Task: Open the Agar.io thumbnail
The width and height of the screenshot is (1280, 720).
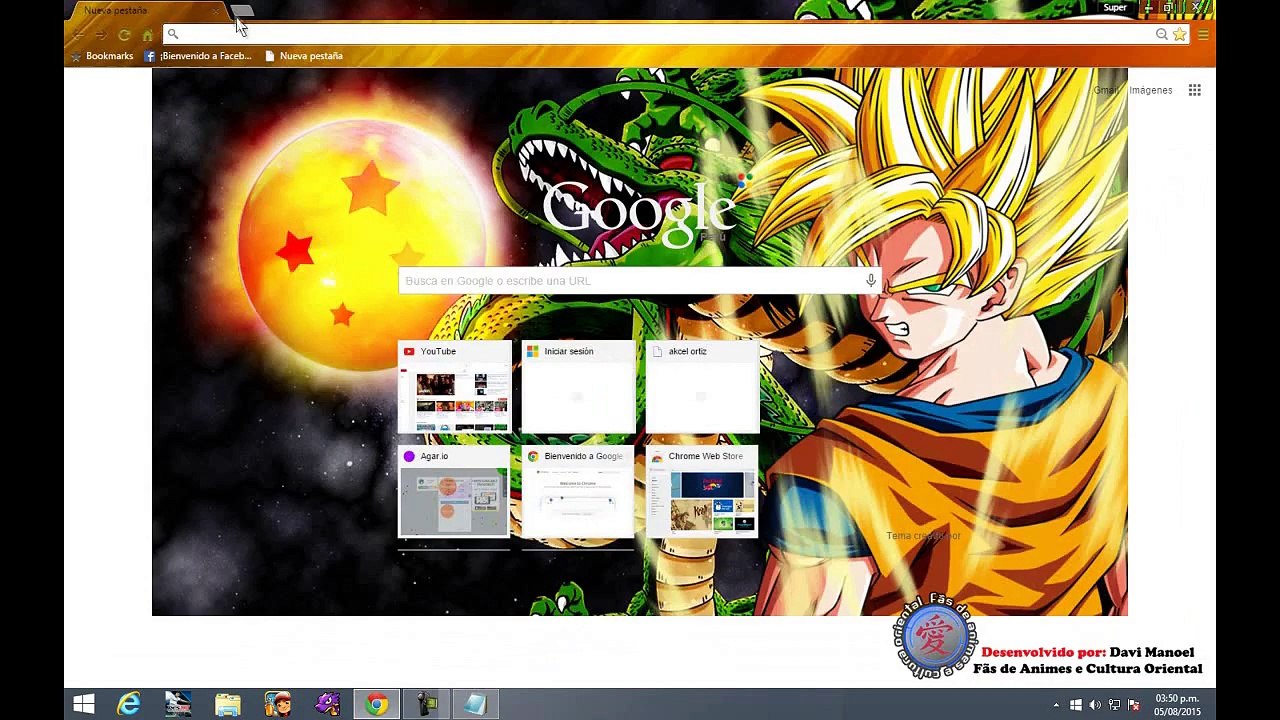Action: coord(455,492)
